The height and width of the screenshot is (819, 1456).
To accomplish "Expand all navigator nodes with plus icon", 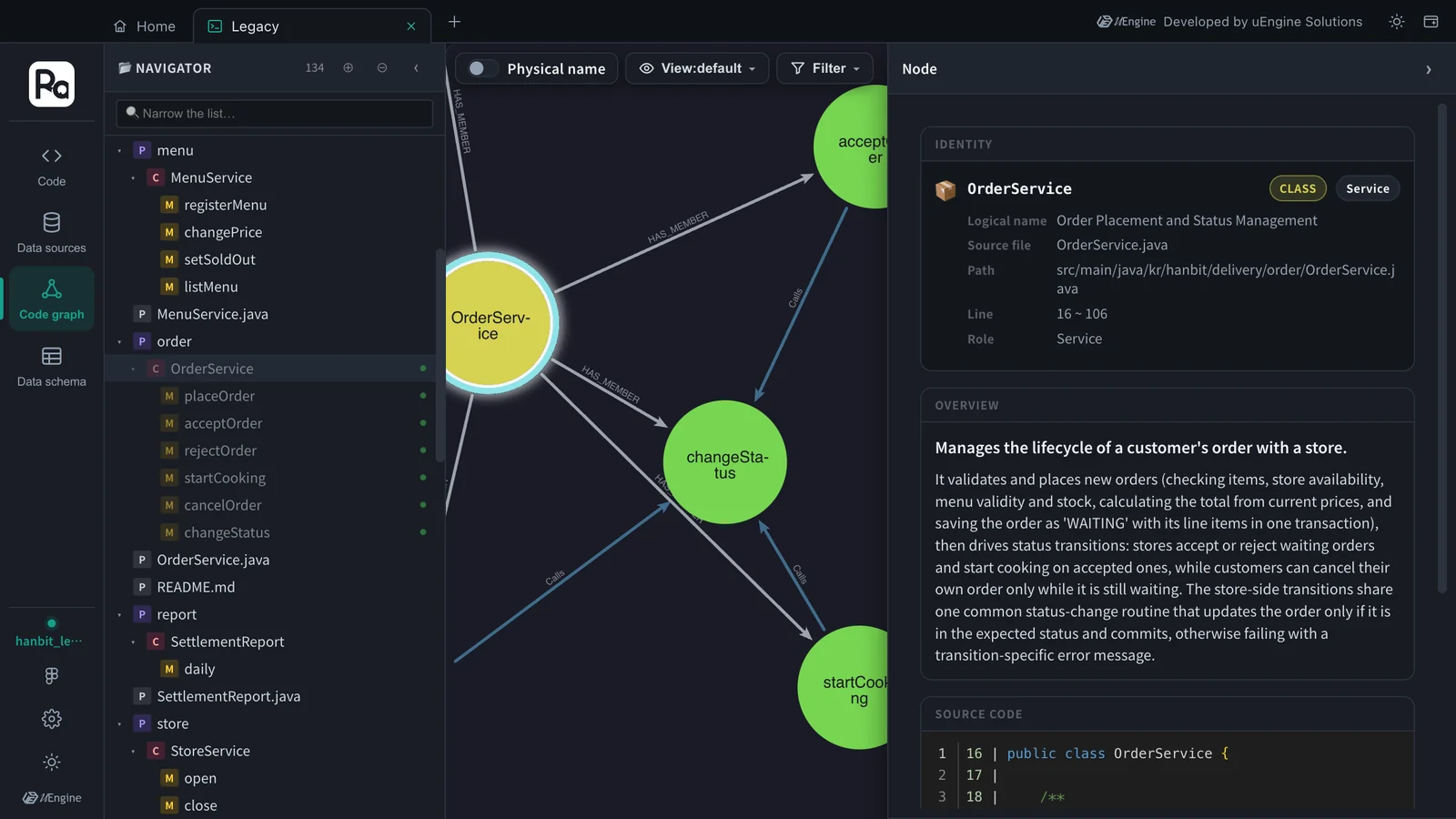I will pos(348,68).
